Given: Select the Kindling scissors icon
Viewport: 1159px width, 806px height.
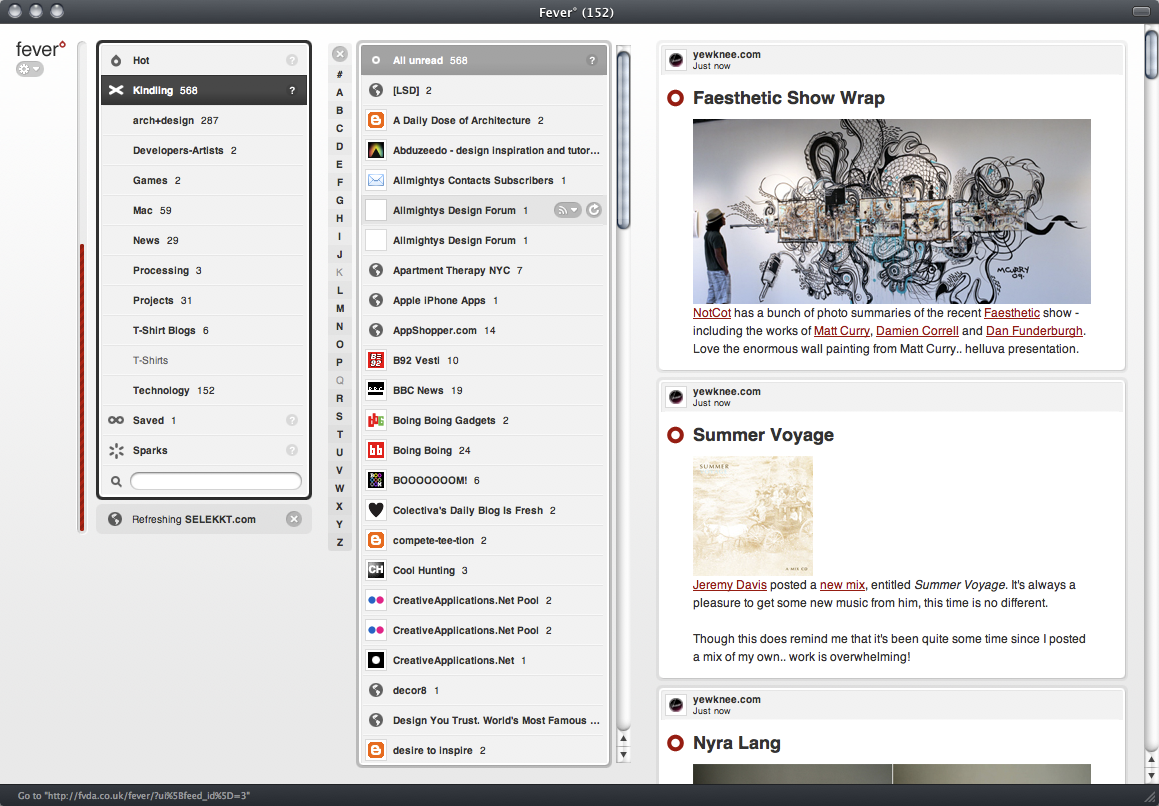Looking at the screenshot, I should coord(115,90).
